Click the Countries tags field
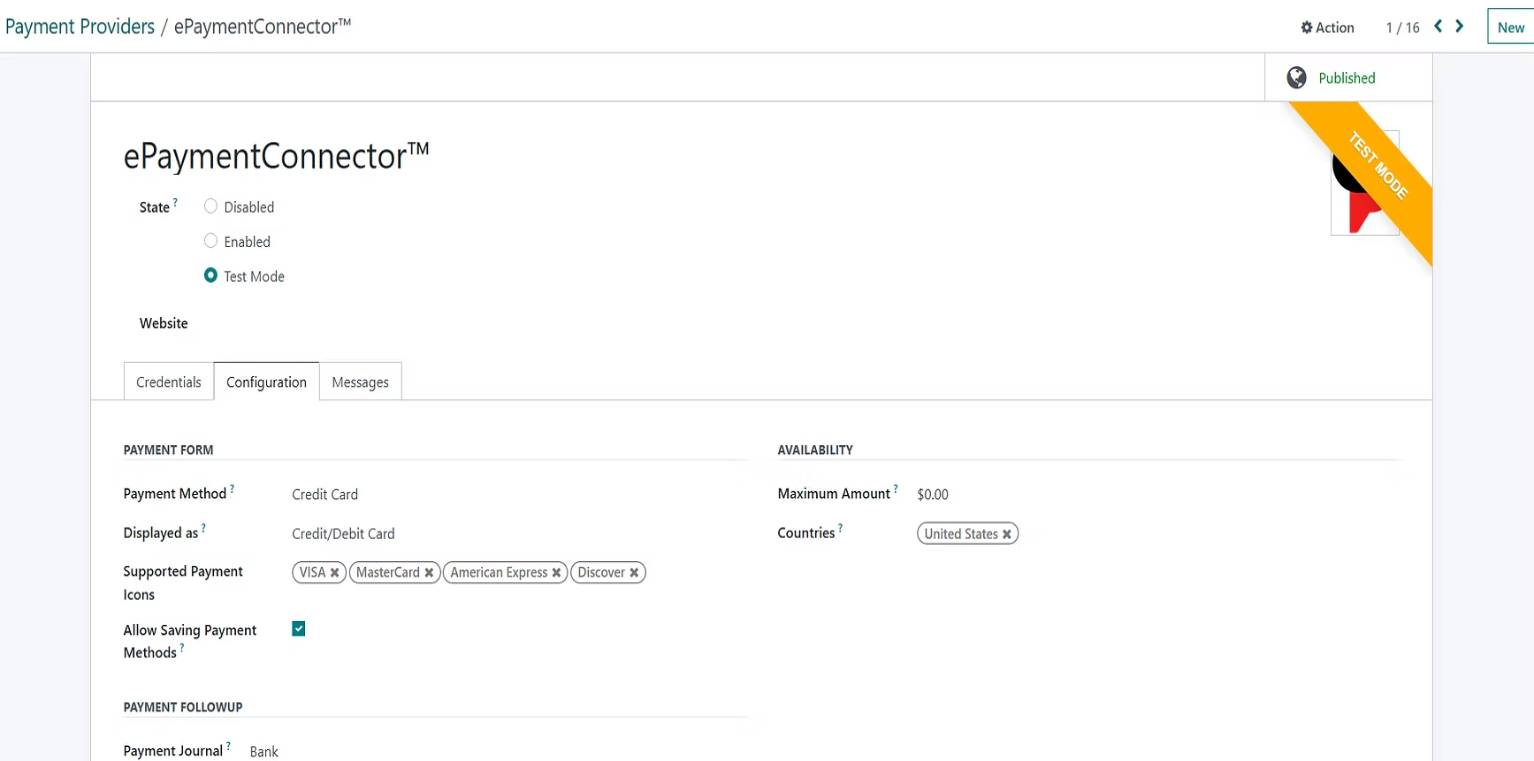Viewport: 1534px width, 761px height. pyautogui.click(x=1158, y=534)
